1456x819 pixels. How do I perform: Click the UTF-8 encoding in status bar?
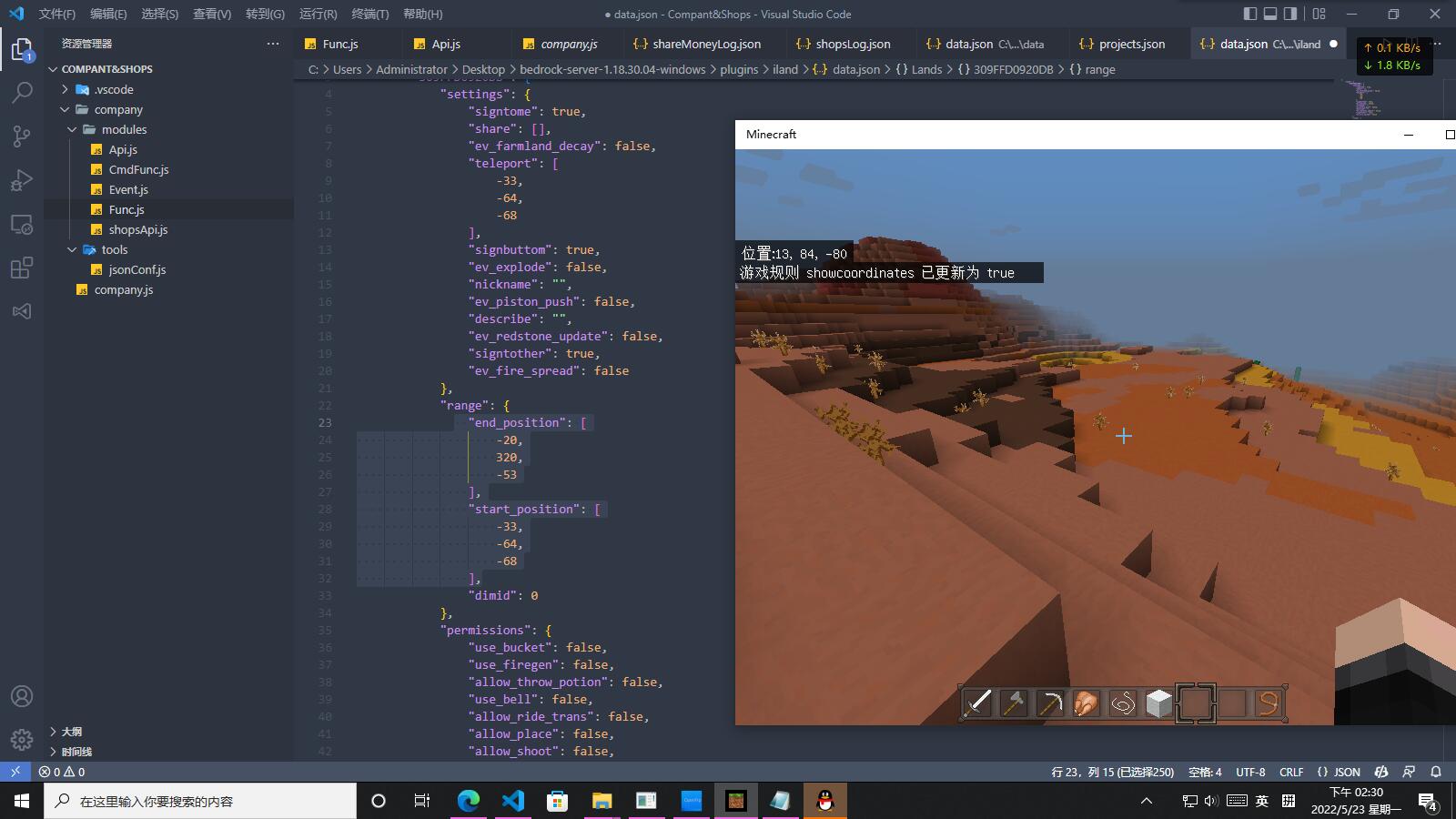coord(1250,772)
